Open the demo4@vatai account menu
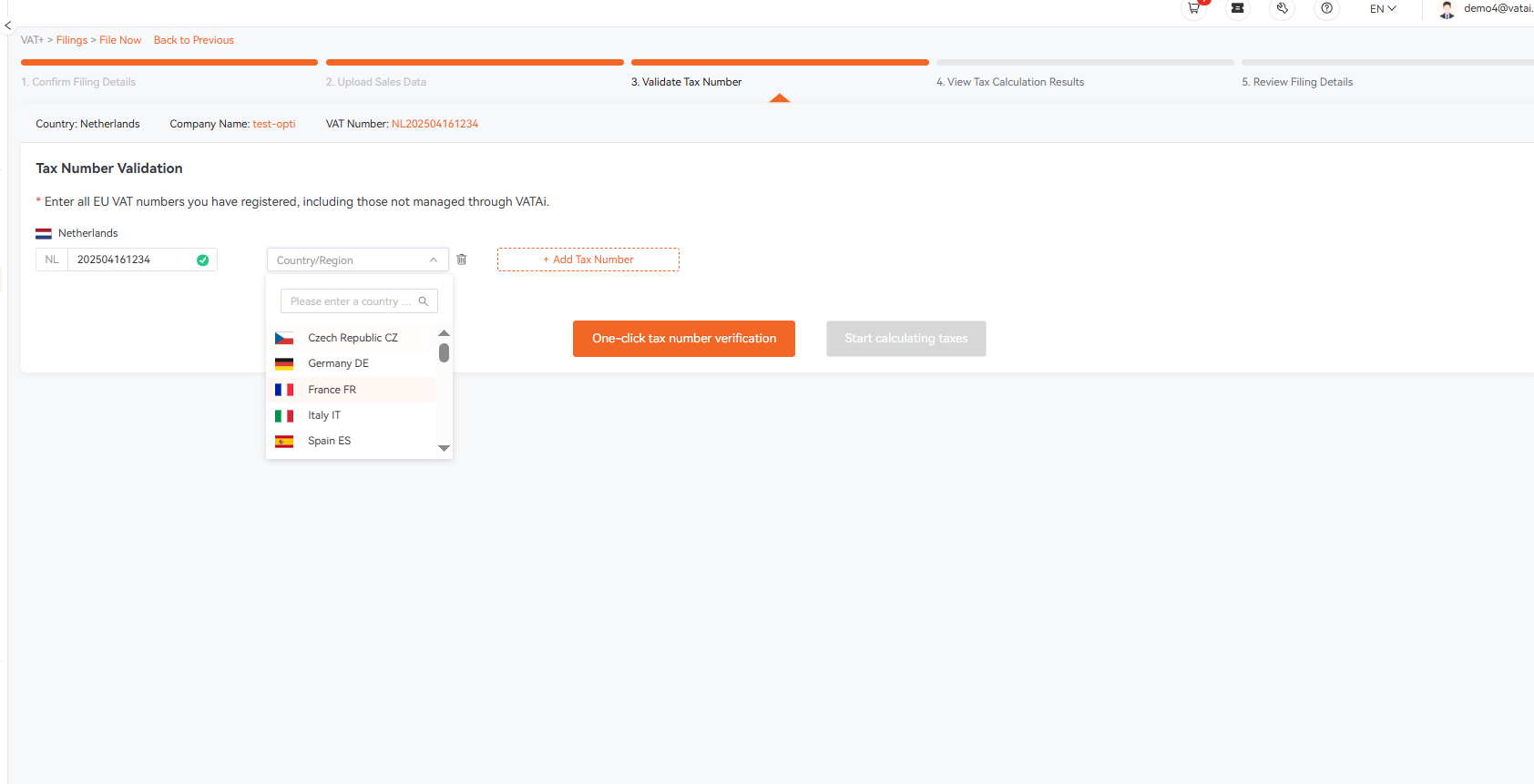This screenshot has height=784, width=1534. click(x=1498, y=8)
